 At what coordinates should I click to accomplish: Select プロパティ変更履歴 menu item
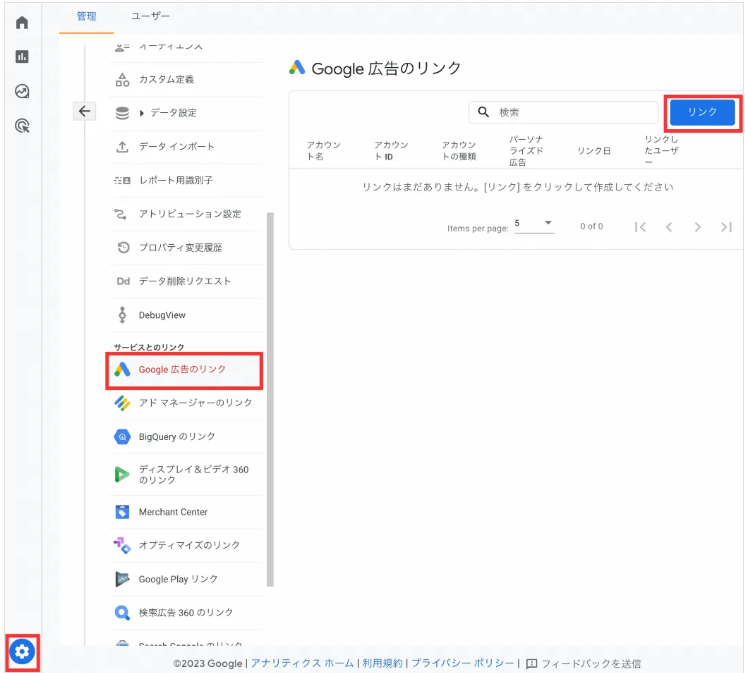coord(185,247)
